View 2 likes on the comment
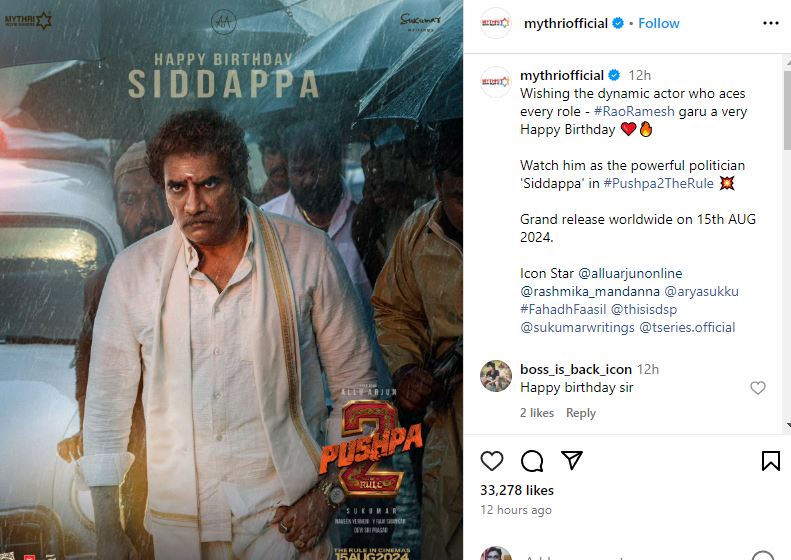Viewport: 791px width, 560px height. [537, 413]
